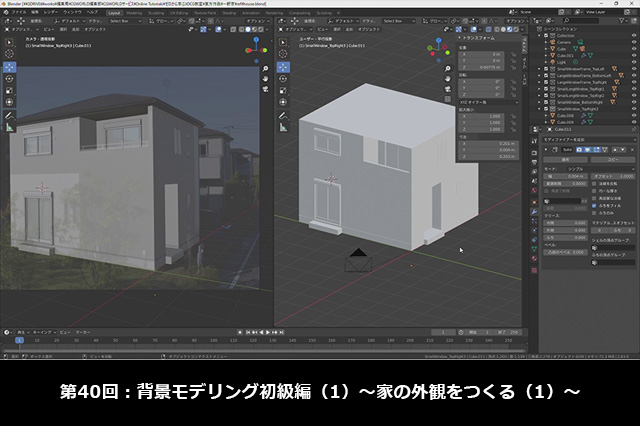Toggle SmallWindow_BottomRight collection checkbox
The width and height of the screenshot is (640, 426).
click(x=546, y=102)
